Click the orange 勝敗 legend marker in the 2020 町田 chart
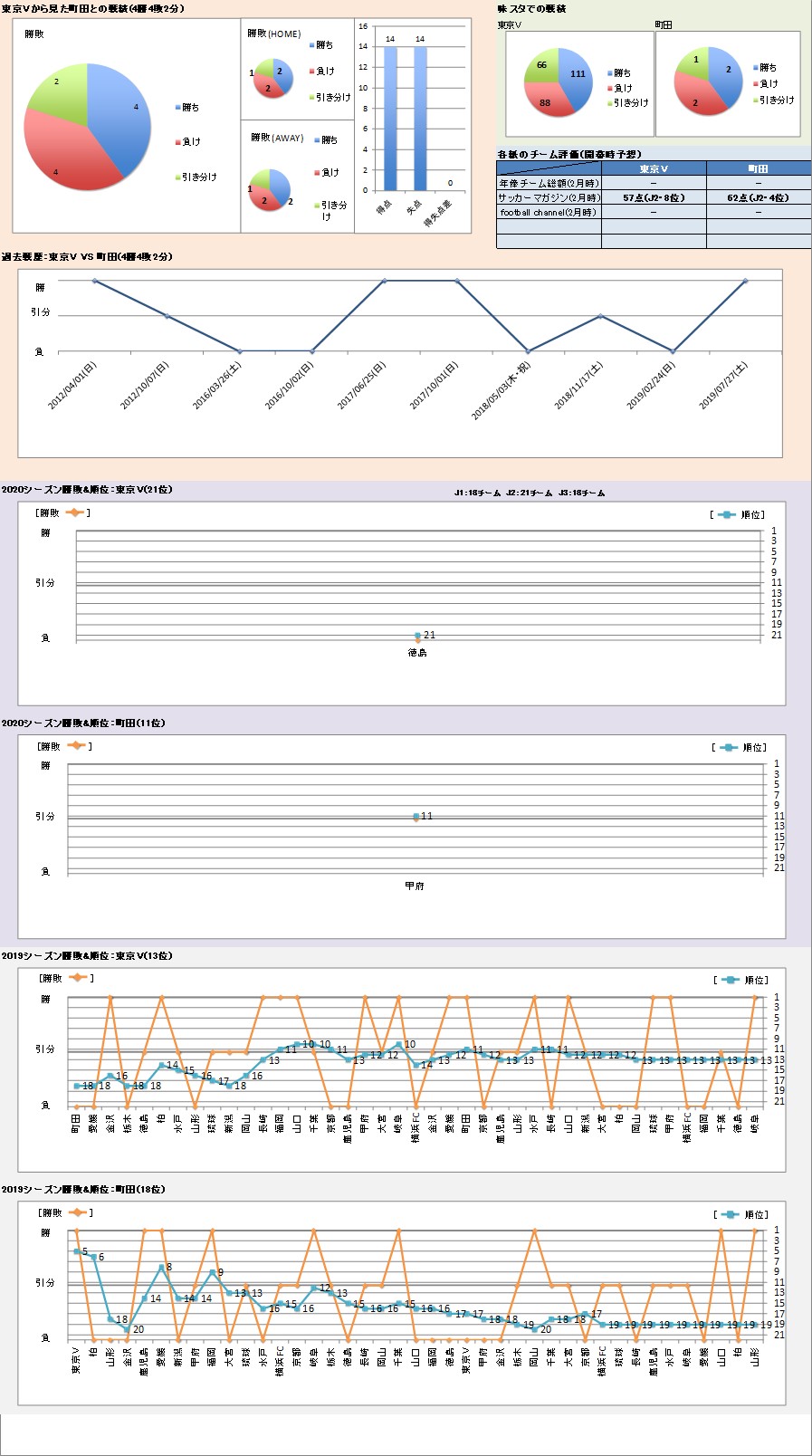 (76, 746)
